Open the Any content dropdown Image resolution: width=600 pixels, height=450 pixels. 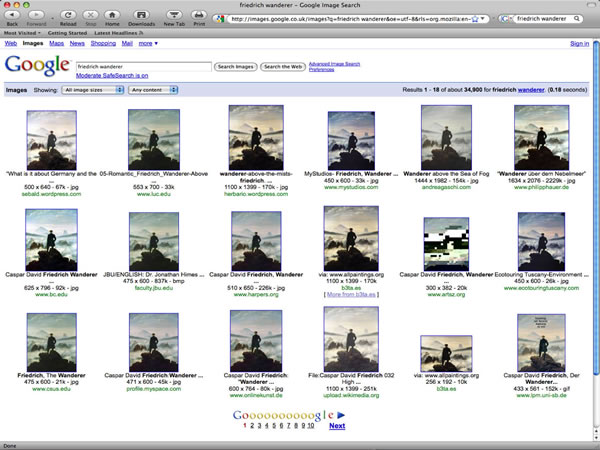pyautogui.click(x=153, y=90)
